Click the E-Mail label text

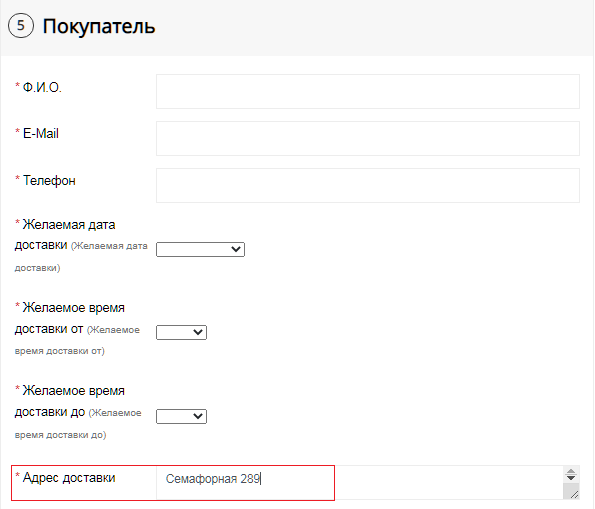coord(41,134)
